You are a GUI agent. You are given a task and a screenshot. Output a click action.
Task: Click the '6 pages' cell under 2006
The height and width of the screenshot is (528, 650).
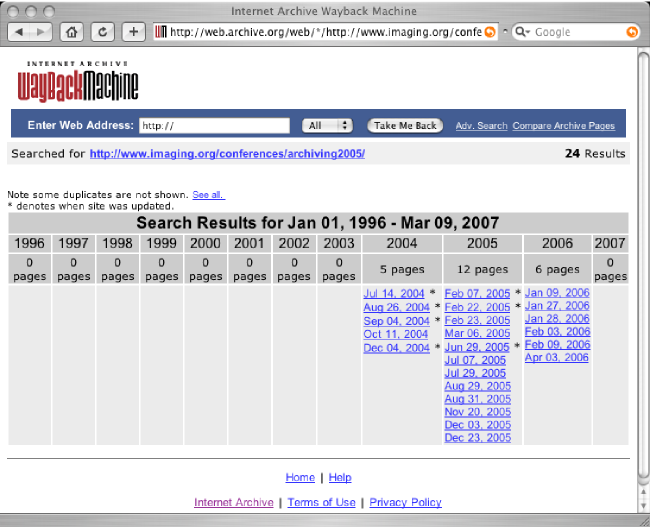(557, 269)
